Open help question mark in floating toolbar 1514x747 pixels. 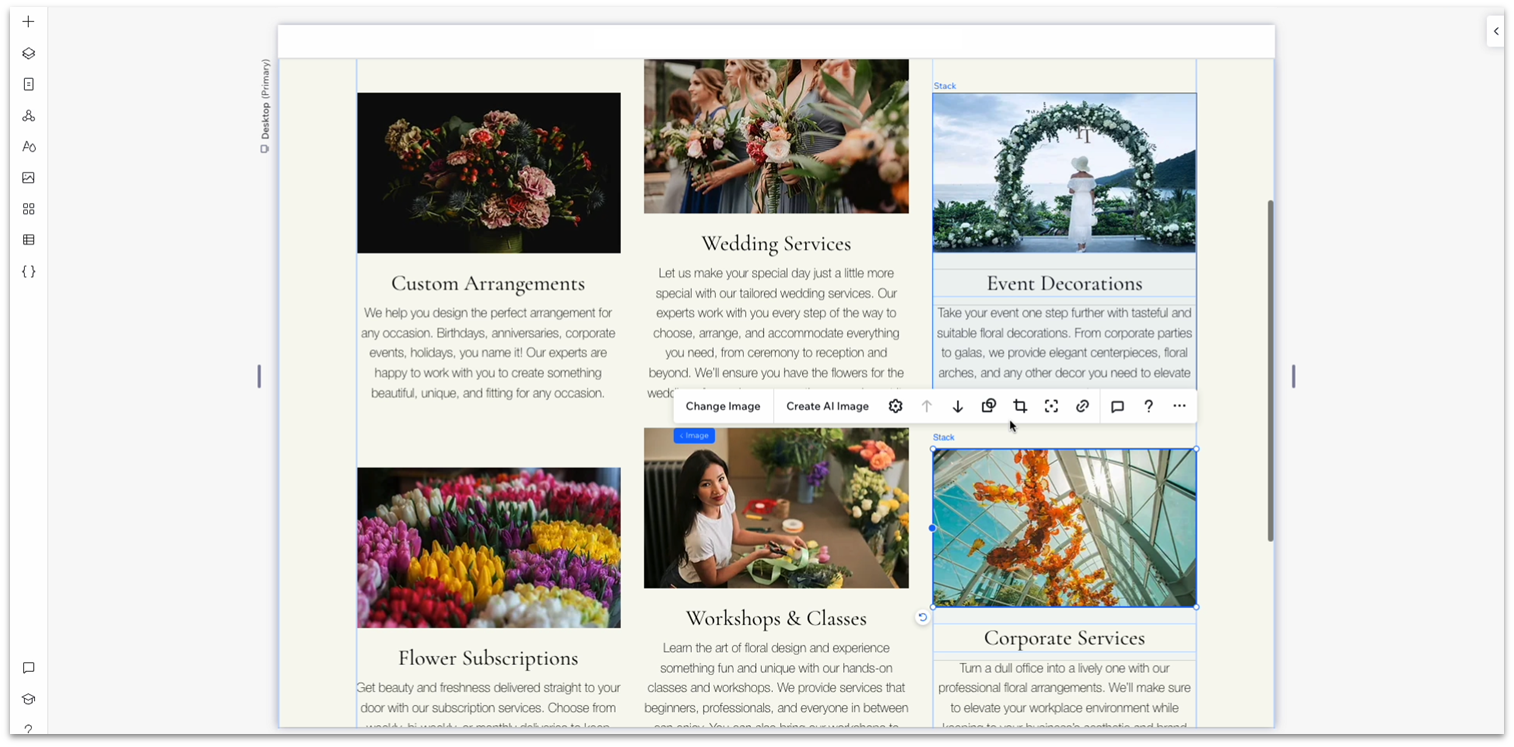[x=1148, y=406]
